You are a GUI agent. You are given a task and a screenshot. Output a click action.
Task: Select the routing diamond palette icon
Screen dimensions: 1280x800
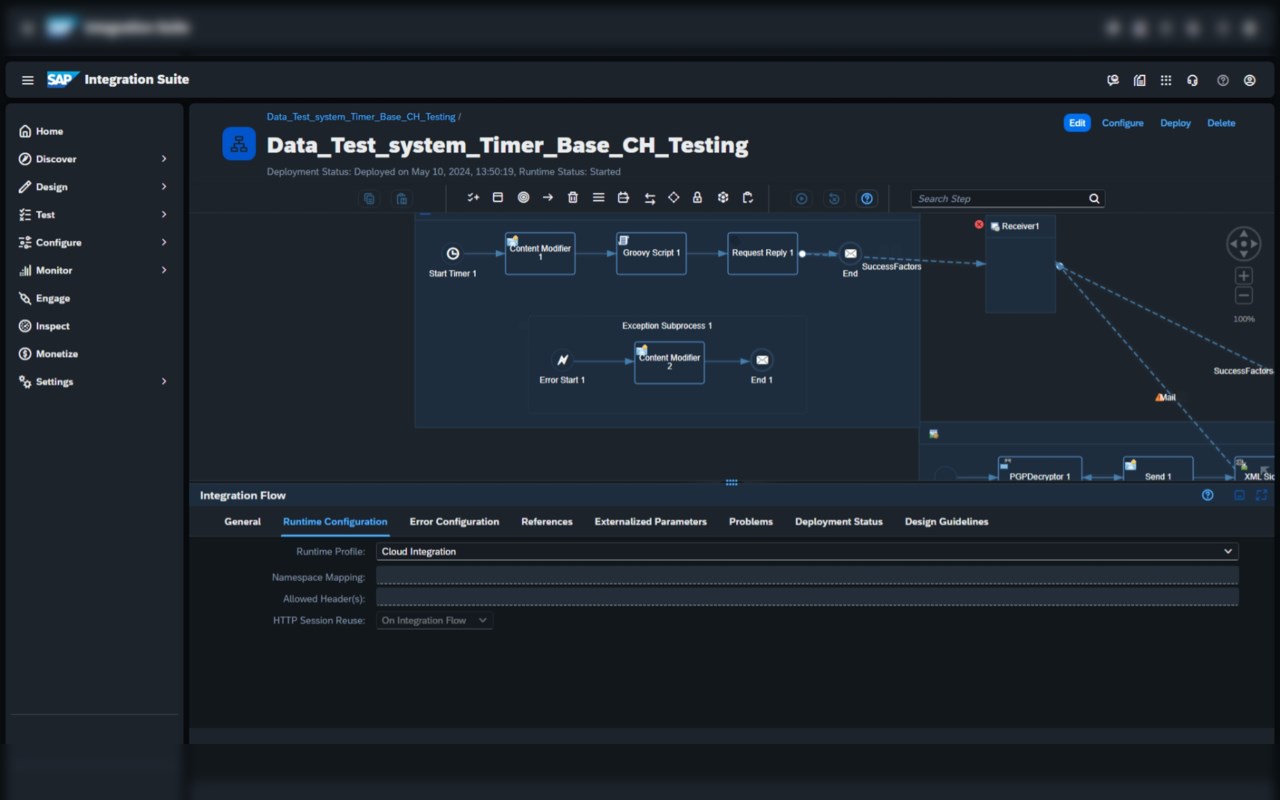pos(673,198)
